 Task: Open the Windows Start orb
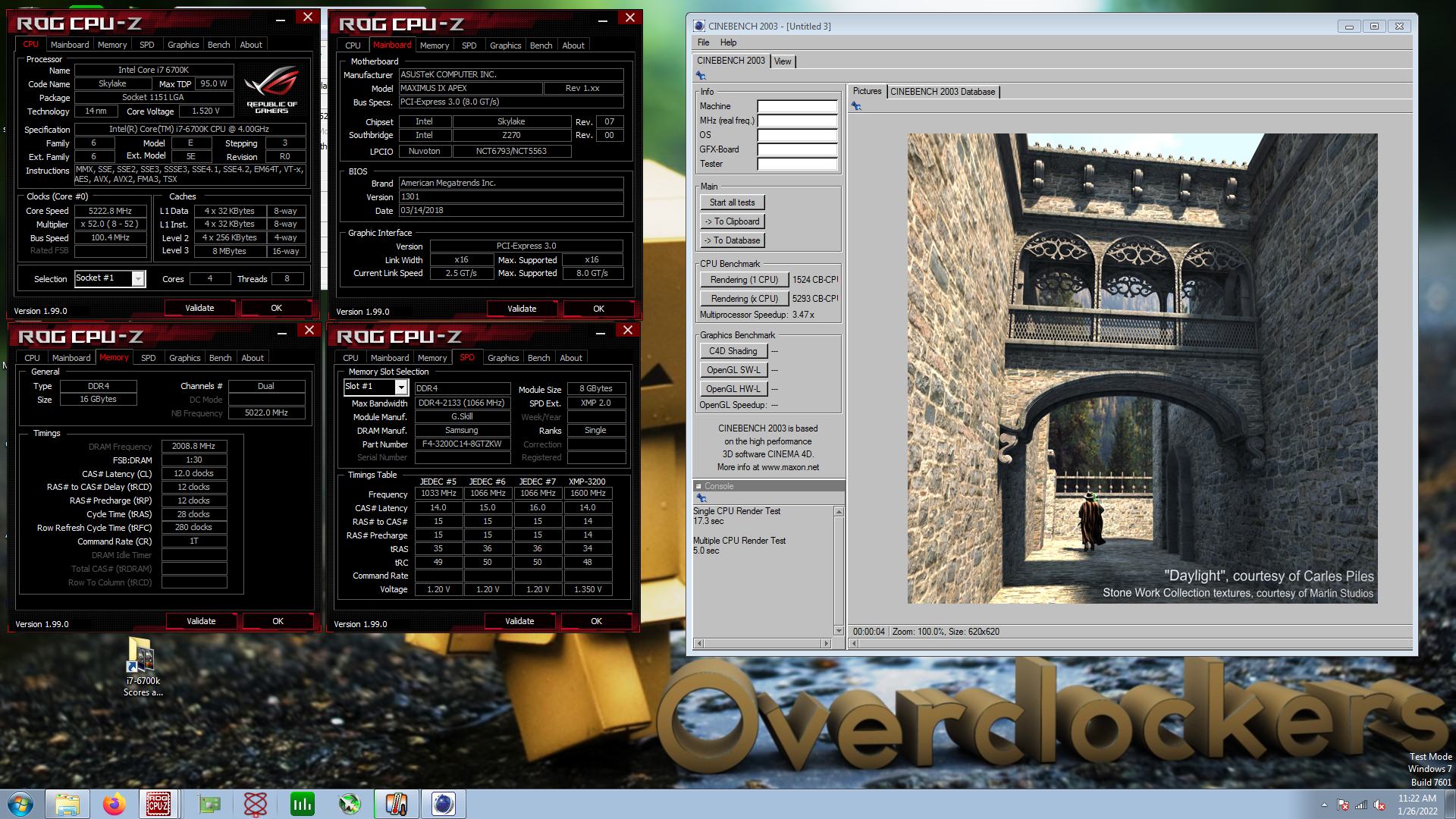point(20,804)
